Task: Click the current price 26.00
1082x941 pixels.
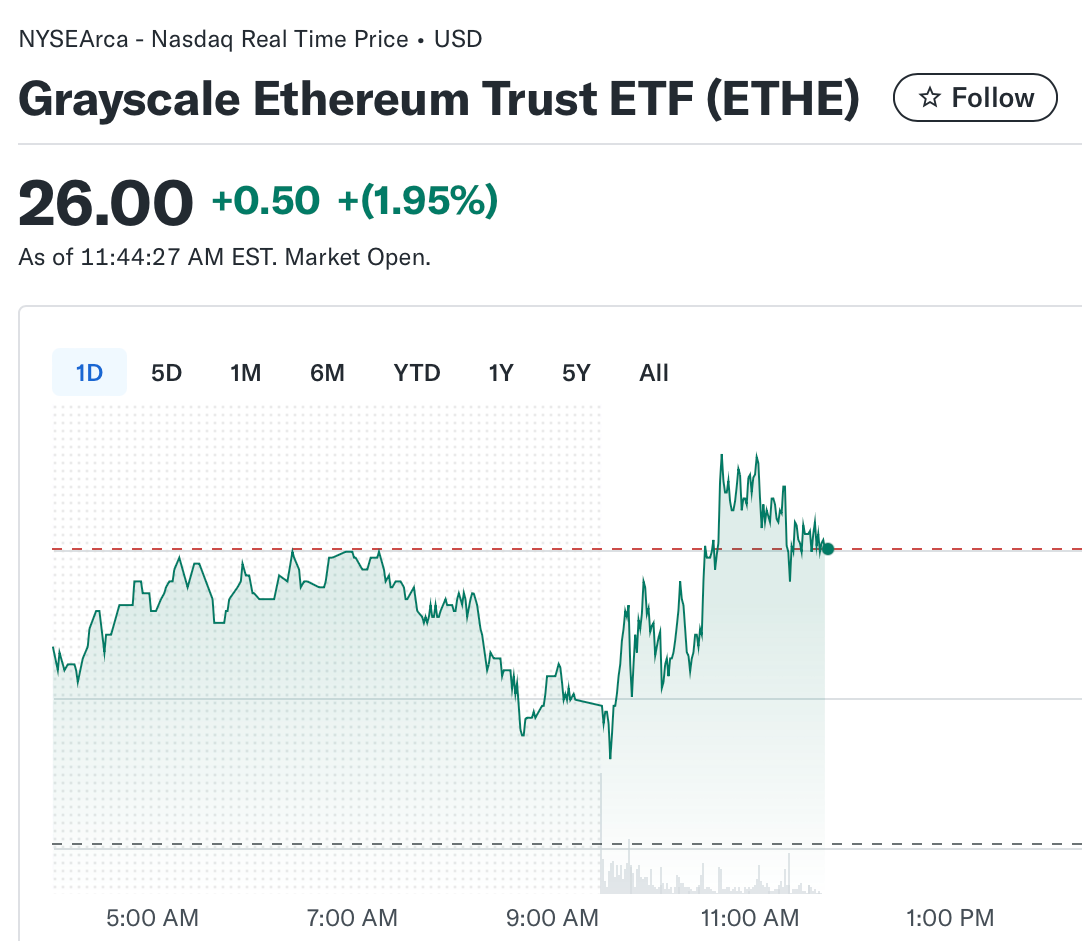Action: (x=104, y=200)
